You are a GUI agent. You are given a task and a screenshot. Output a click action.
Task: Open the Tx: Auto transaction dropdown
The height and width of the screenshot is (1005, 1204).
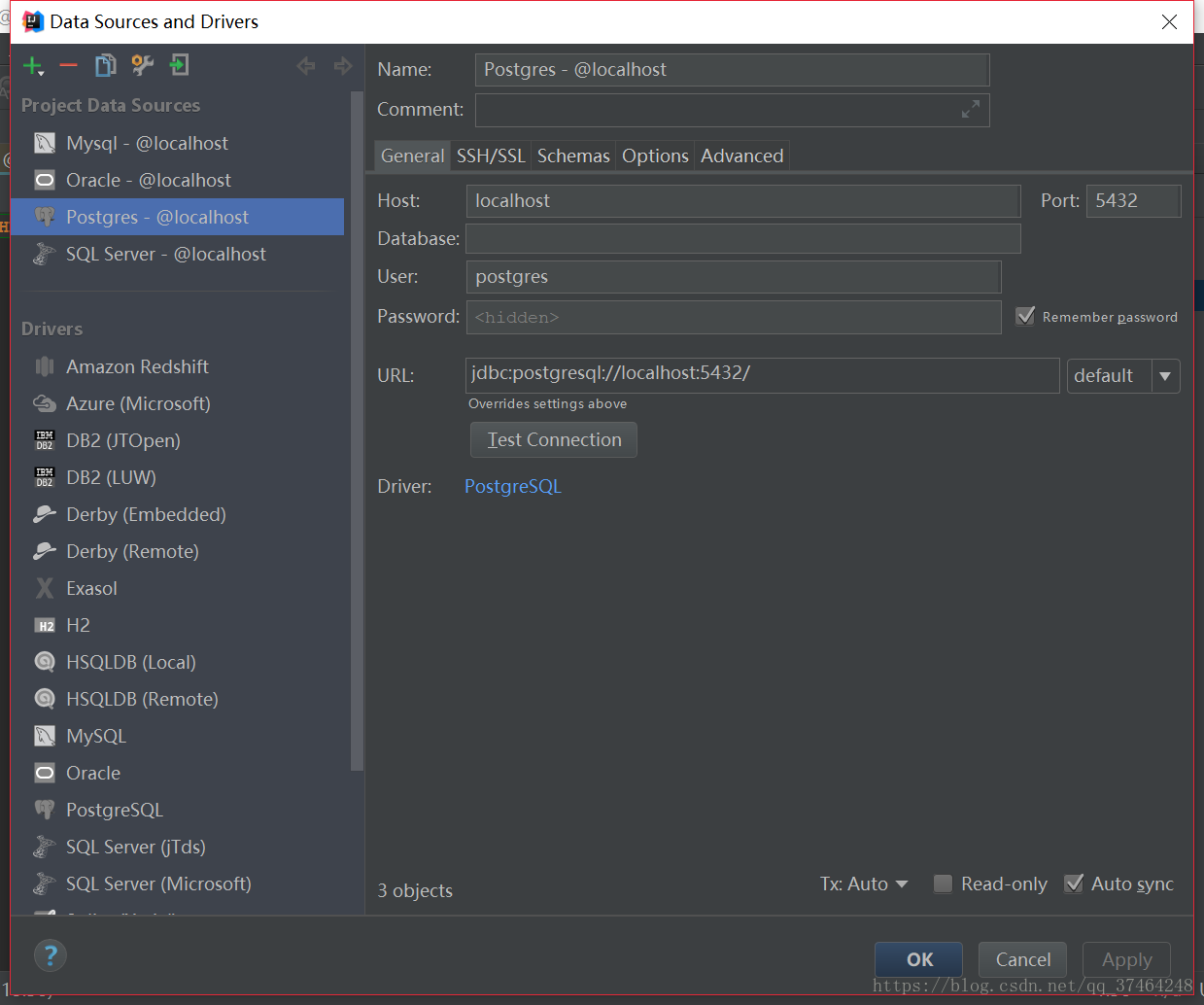[864, 884]
